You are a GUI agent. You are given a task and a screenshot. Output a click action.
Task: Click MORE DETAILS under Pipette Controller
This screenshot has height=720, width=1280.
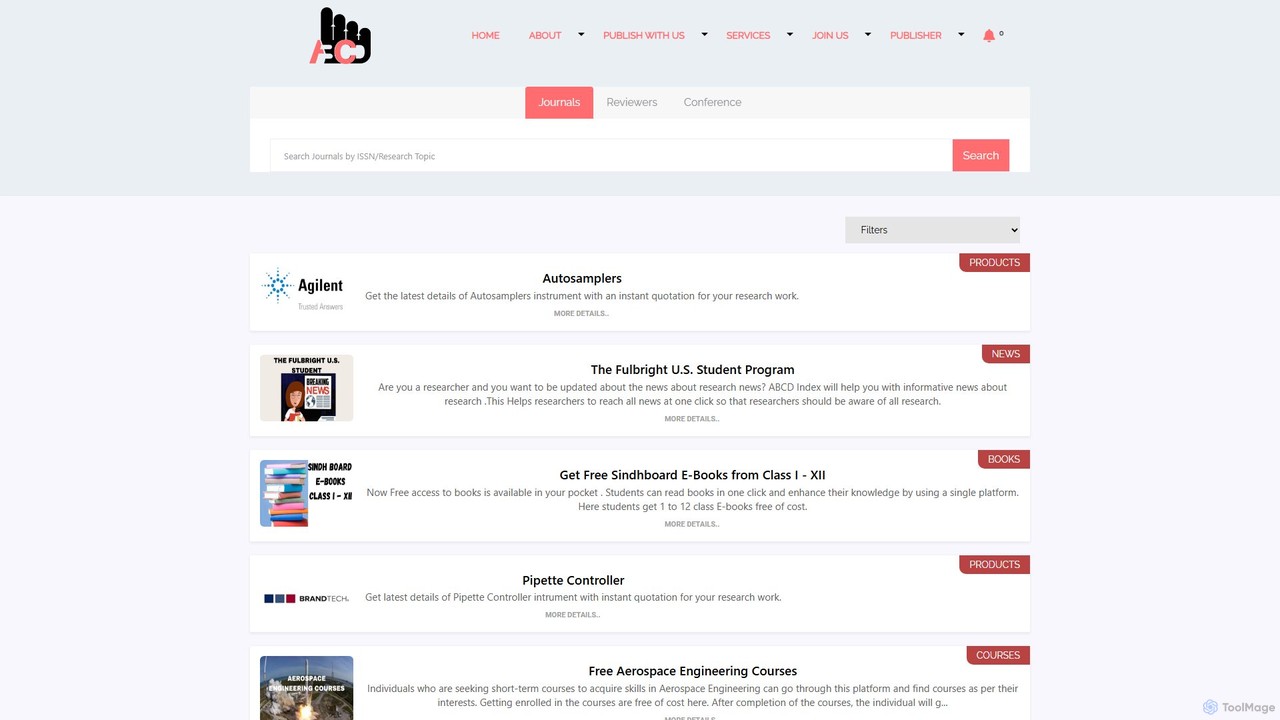pyautogui.click(x=572, y=615)
